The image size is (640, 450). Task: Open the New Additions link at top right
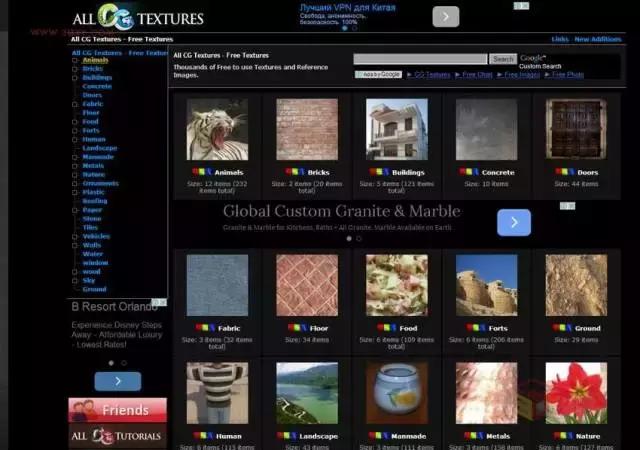(x=597, y=39)
